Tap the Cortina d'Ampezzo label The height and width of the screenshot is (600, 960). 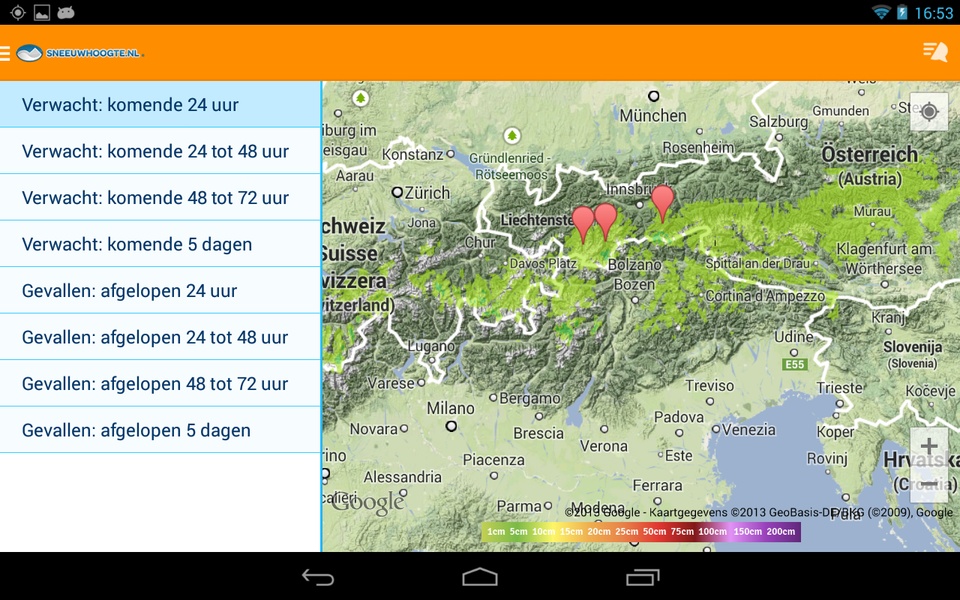765,296
